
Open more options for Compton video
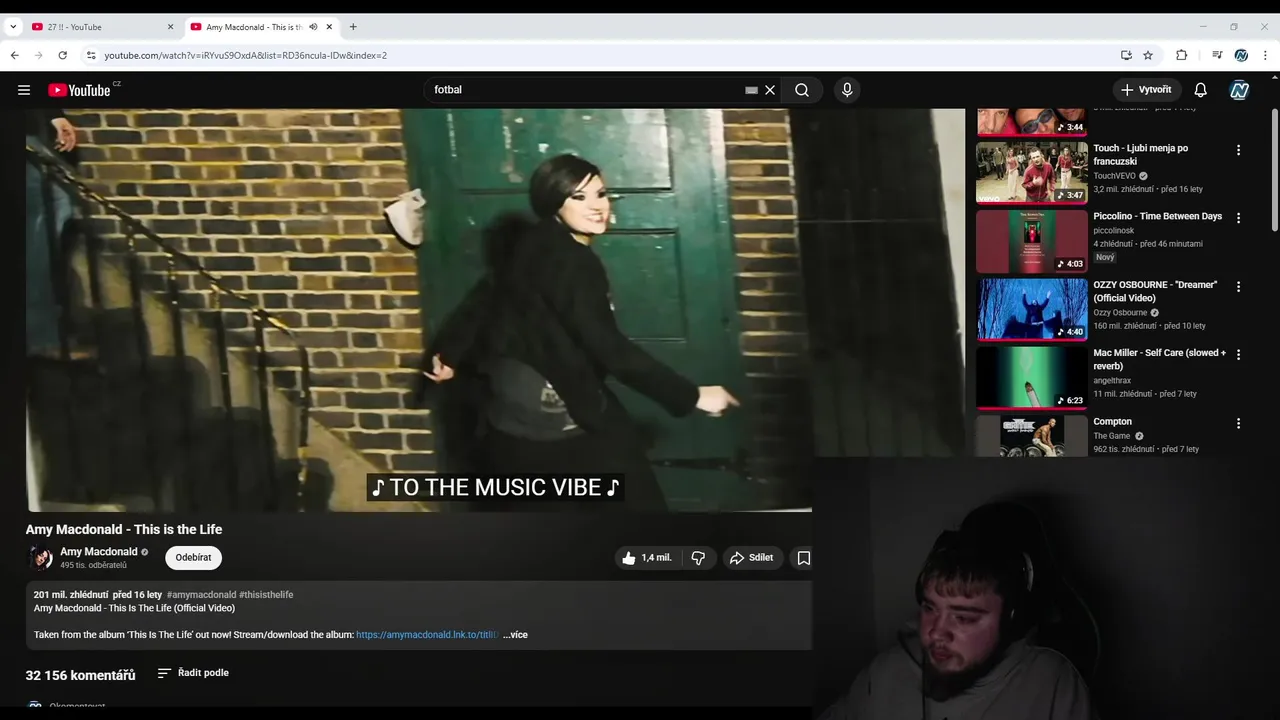(1238, 423)
